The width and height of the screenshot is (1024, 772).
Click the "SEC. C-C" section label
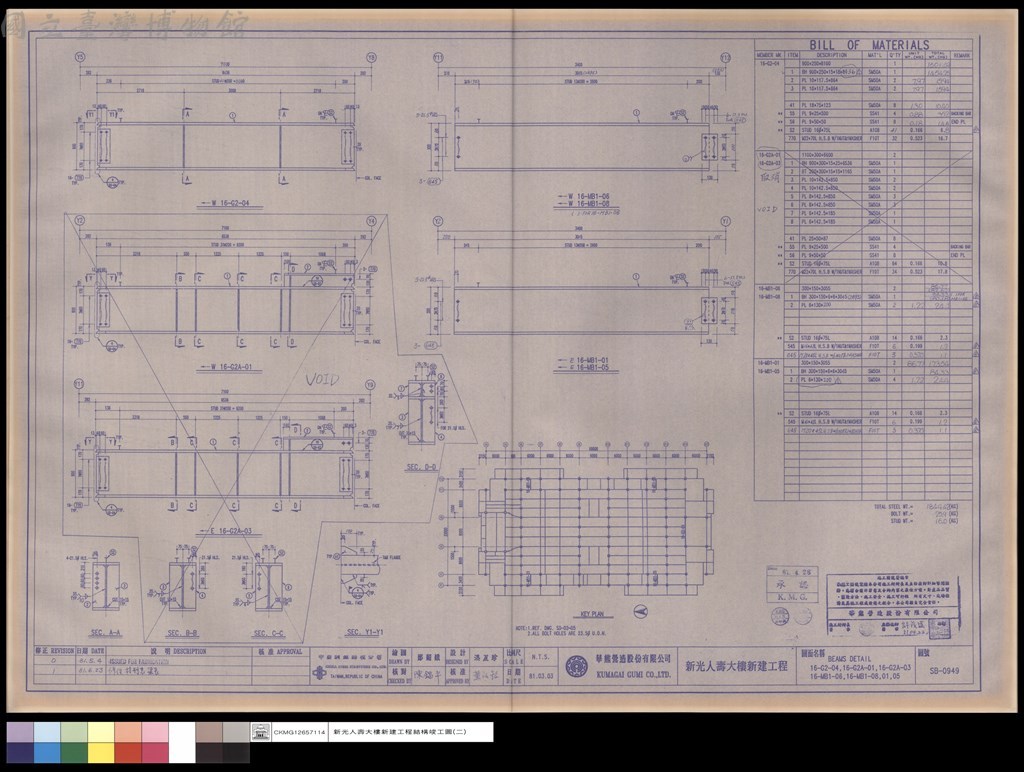pos(268,633)
